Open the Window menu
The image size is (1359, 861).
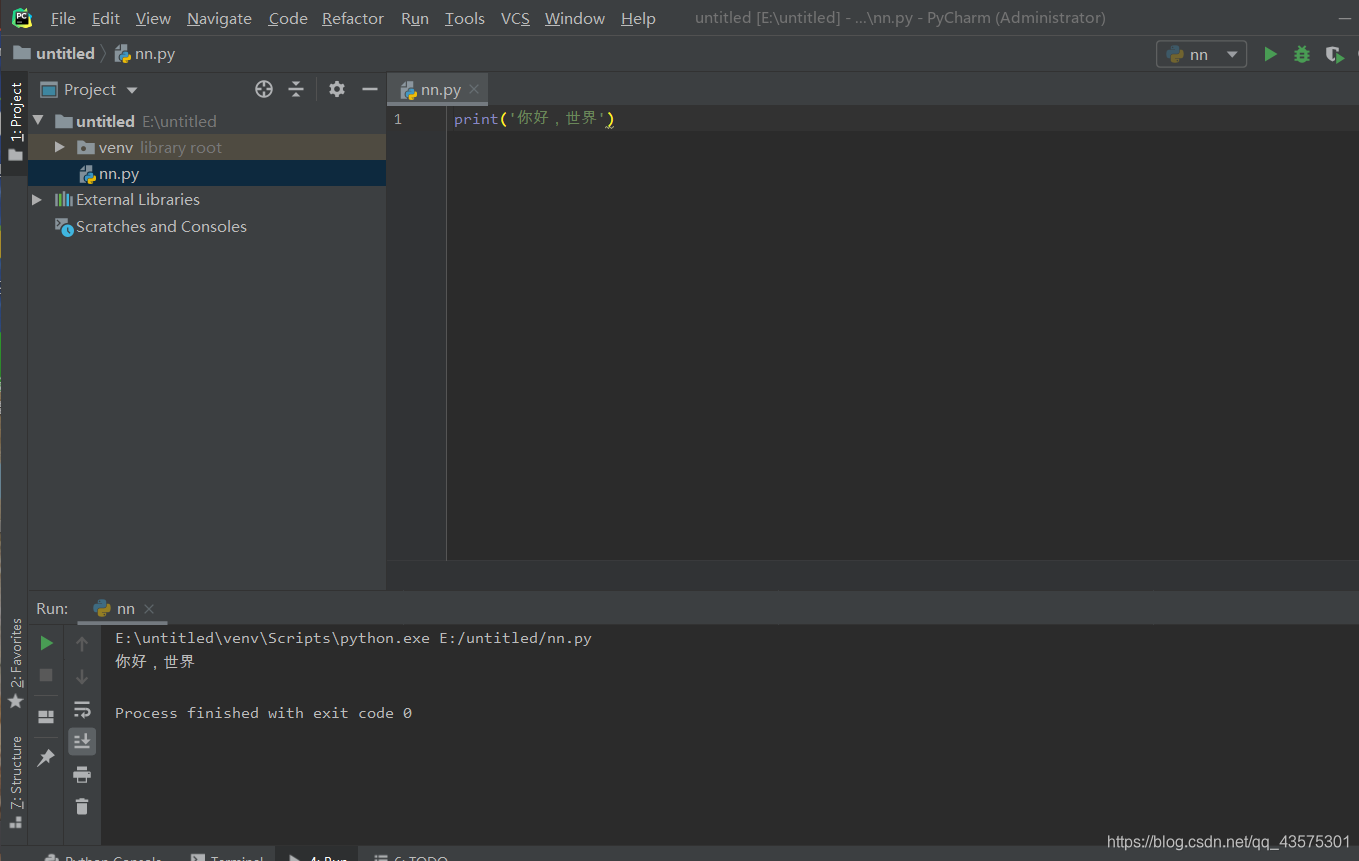[x=575, y=18]
